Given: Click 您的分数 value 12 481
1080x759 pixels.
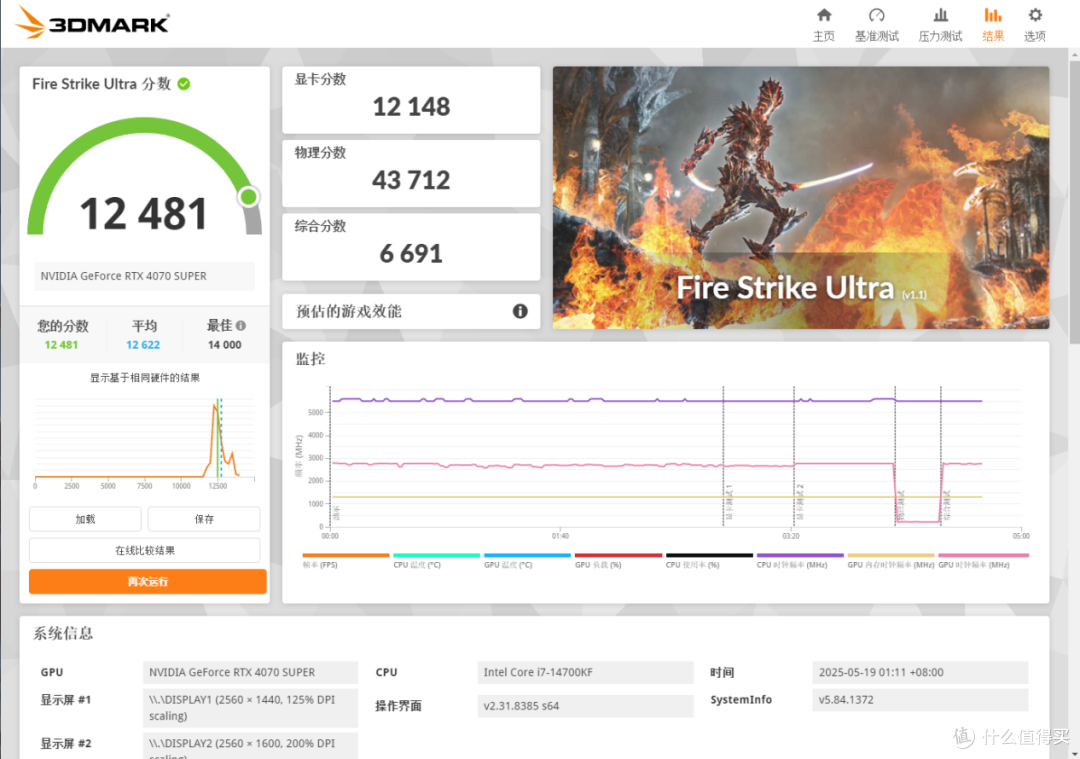Looking at the screenshot, I should (x=61, y=345).
